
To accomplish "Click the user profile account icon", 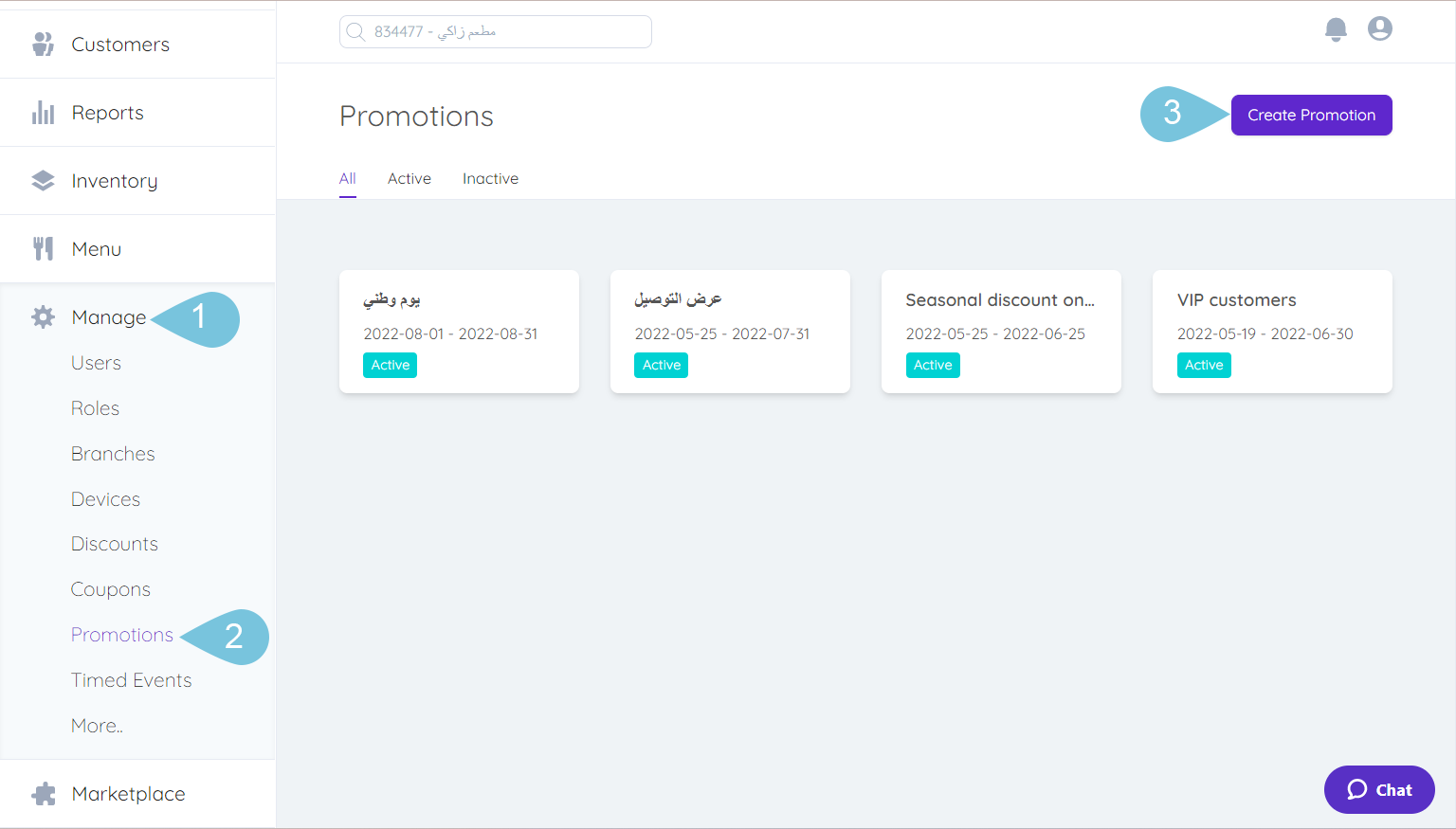I will (1379, 28).
